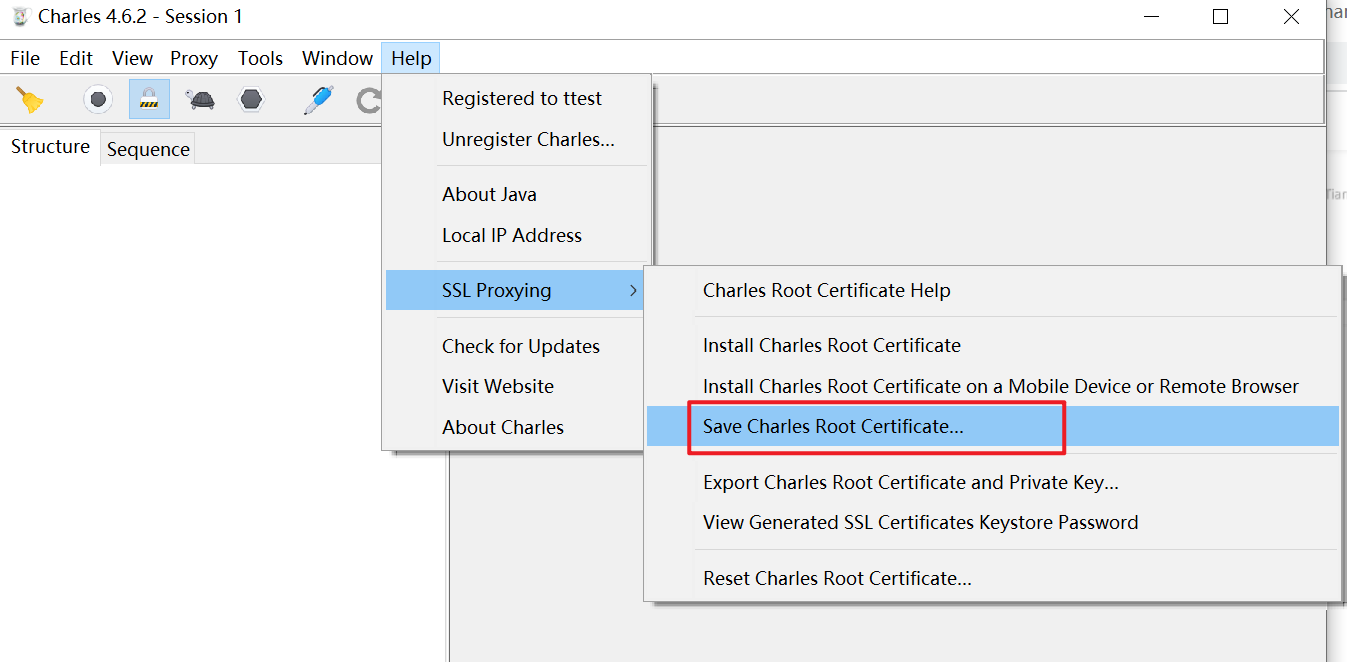Switch to the Sequence tab
1347x662 pixels.
148,149
